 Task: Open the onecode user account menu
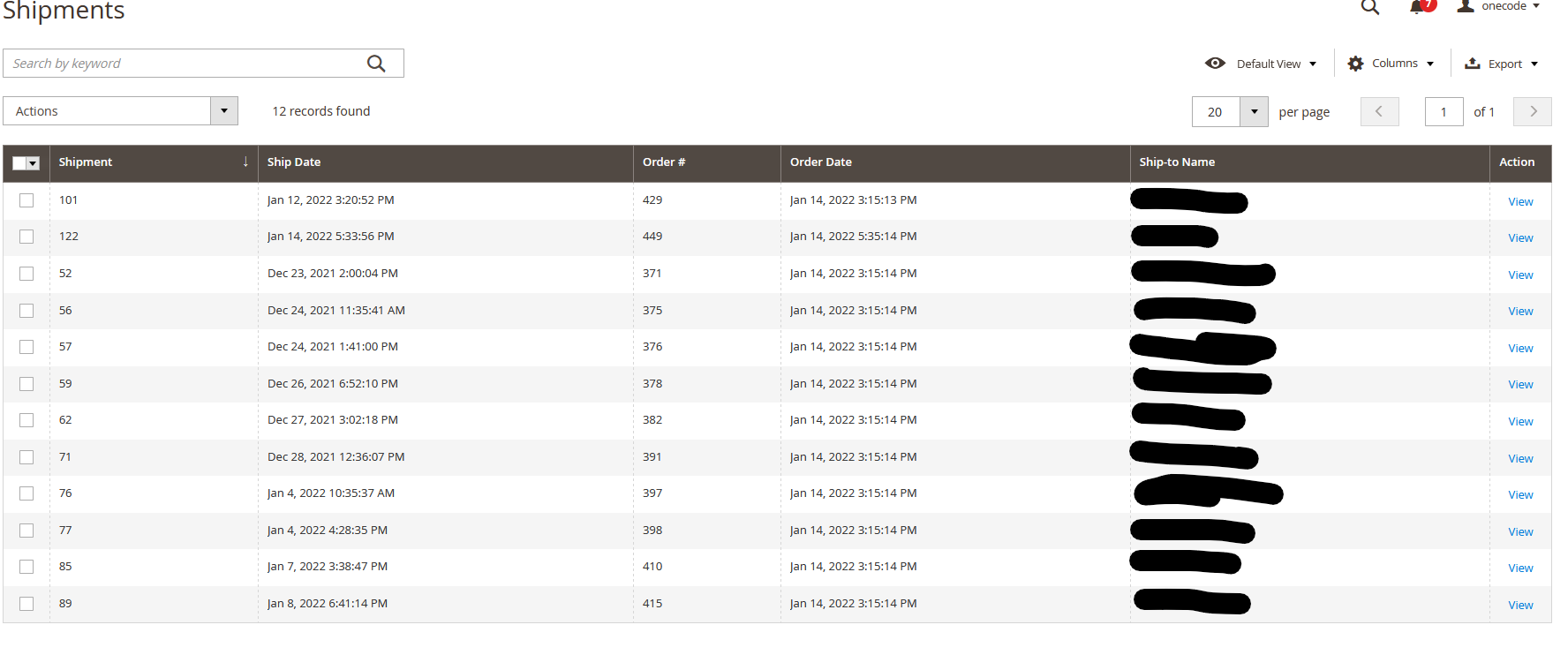tap(1498, 6)
